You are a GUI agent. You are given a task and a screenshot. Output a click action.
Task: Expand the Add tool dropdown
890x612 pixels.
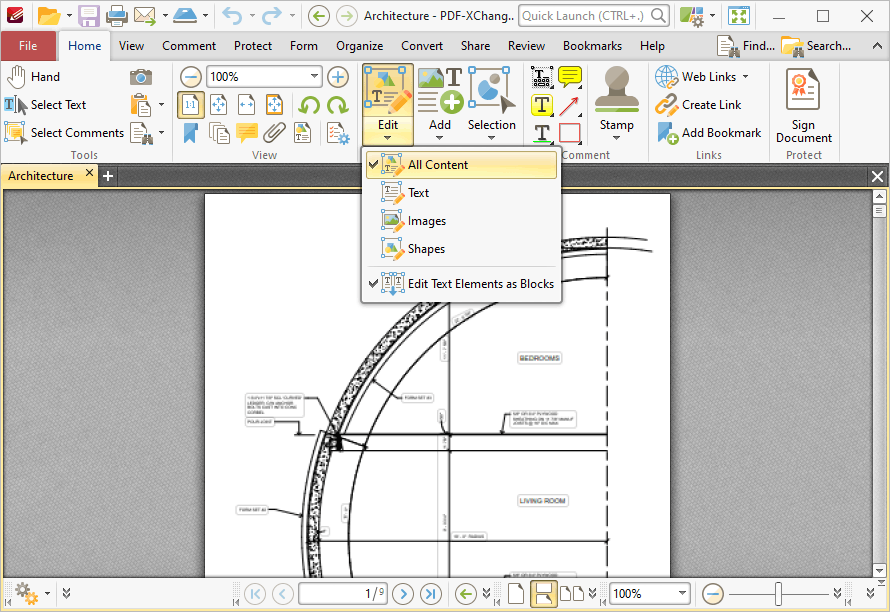click(440, 137)
